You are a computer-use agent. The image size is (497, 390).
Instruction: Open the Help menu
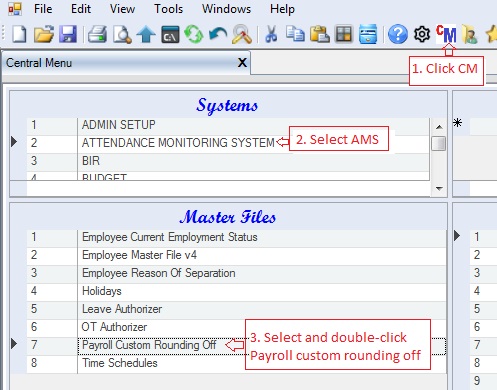coord(282,9)
